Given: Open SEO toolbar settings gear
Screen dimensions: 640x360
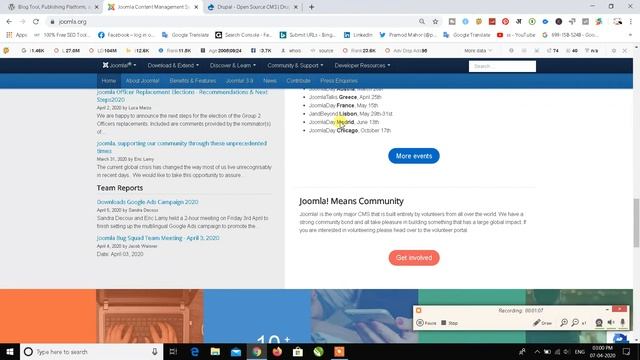Looking at the screenshot, I should [613, 51].
